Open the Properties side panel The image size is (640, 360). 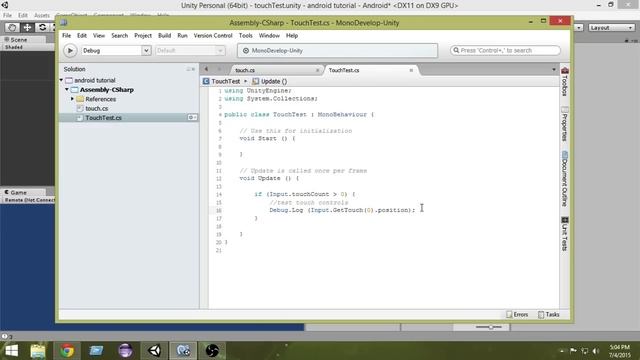pyautogui.click(x=565, y=124)
